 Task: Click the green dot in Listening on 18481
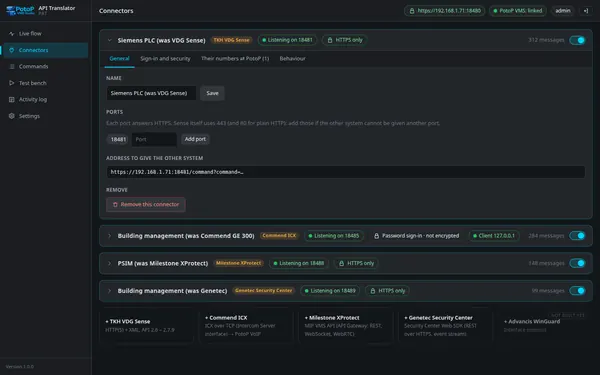tap(264, 40)
